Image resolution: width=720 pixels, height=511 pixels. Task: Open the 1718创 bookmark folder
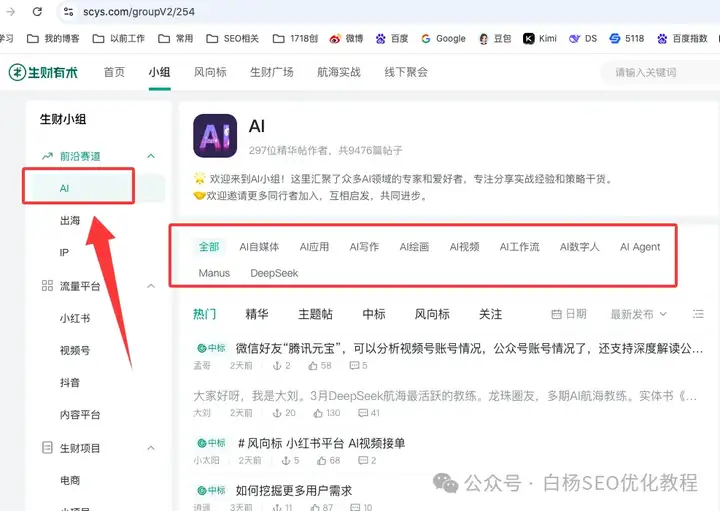(x=295, y=39)
